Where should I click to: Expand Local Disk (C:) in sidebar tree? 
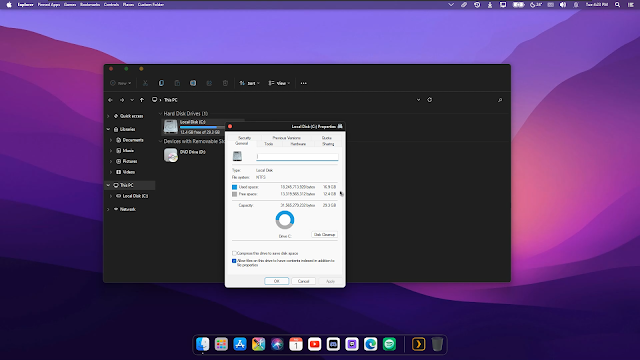[111, 196]
